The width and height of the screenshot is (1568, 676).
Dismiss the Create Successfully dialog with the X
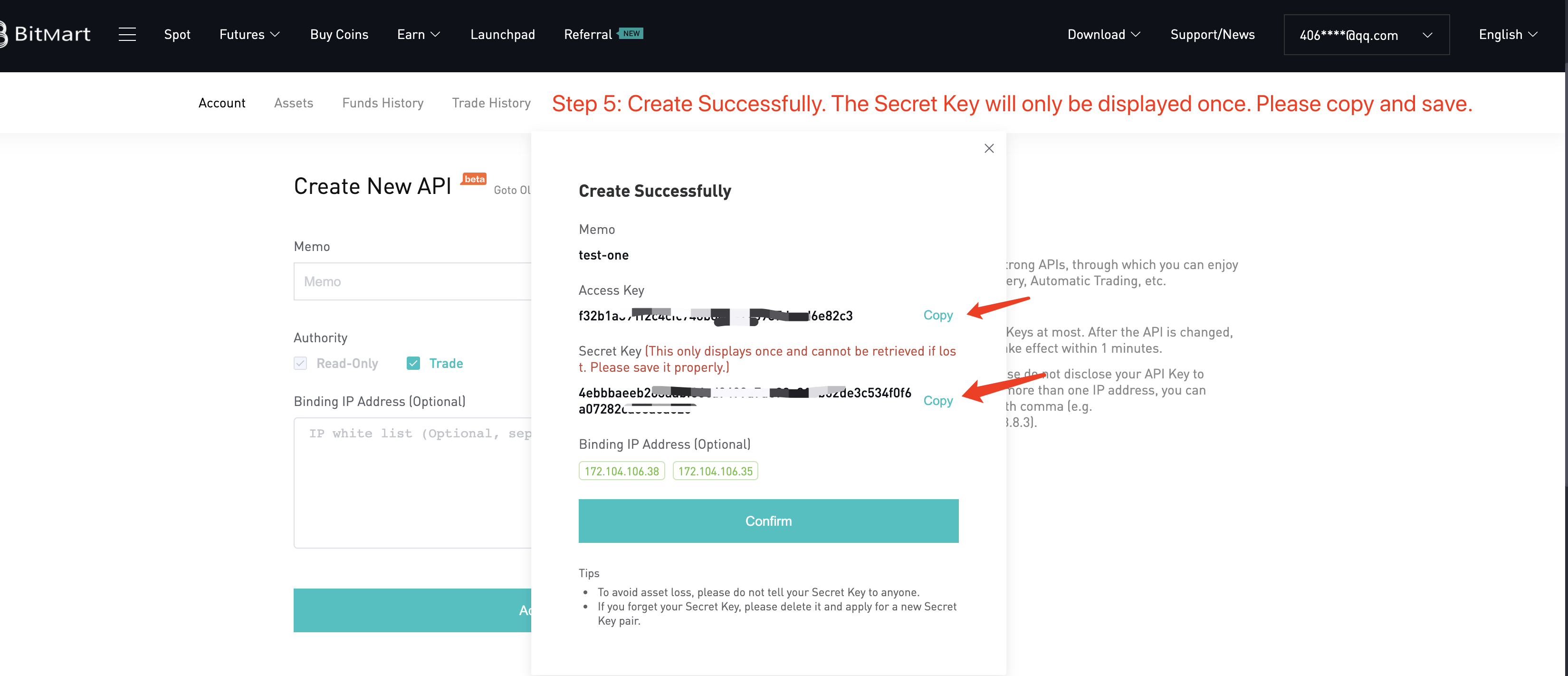(988, 148)
